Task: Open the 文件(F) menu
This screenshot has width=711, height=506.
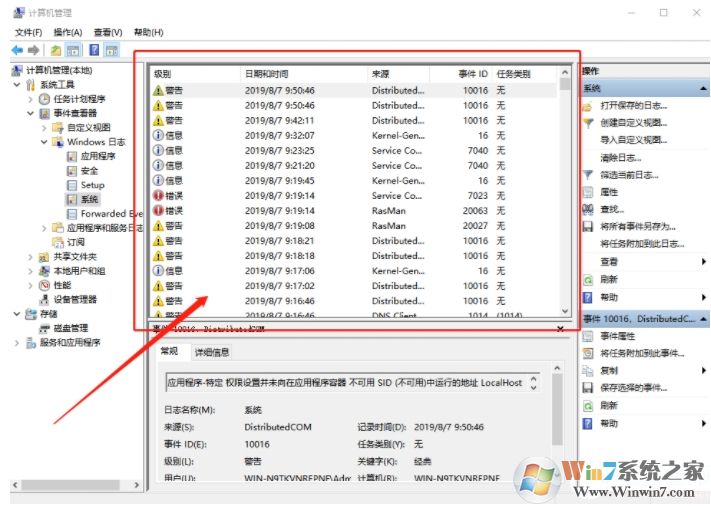Action: coord(28,32)
